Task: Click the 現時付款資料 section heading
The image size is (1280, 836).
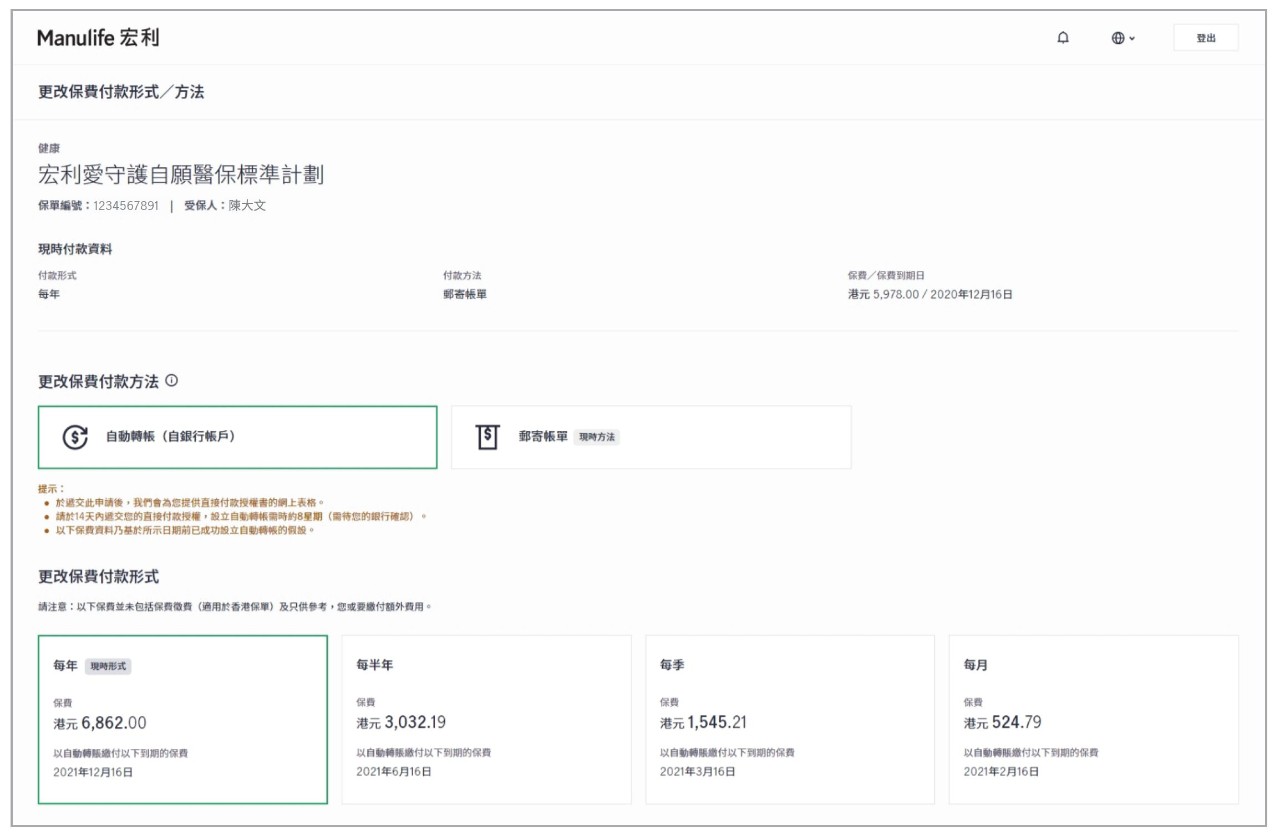Action: (x=75, y=249)
